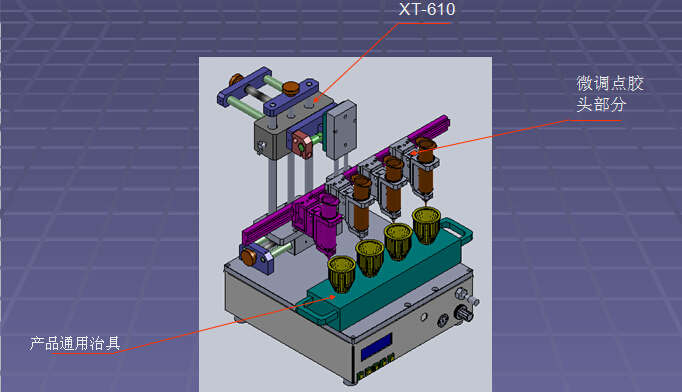
Task: Click the green buttons row under LCD
Action: coord(375,368)
